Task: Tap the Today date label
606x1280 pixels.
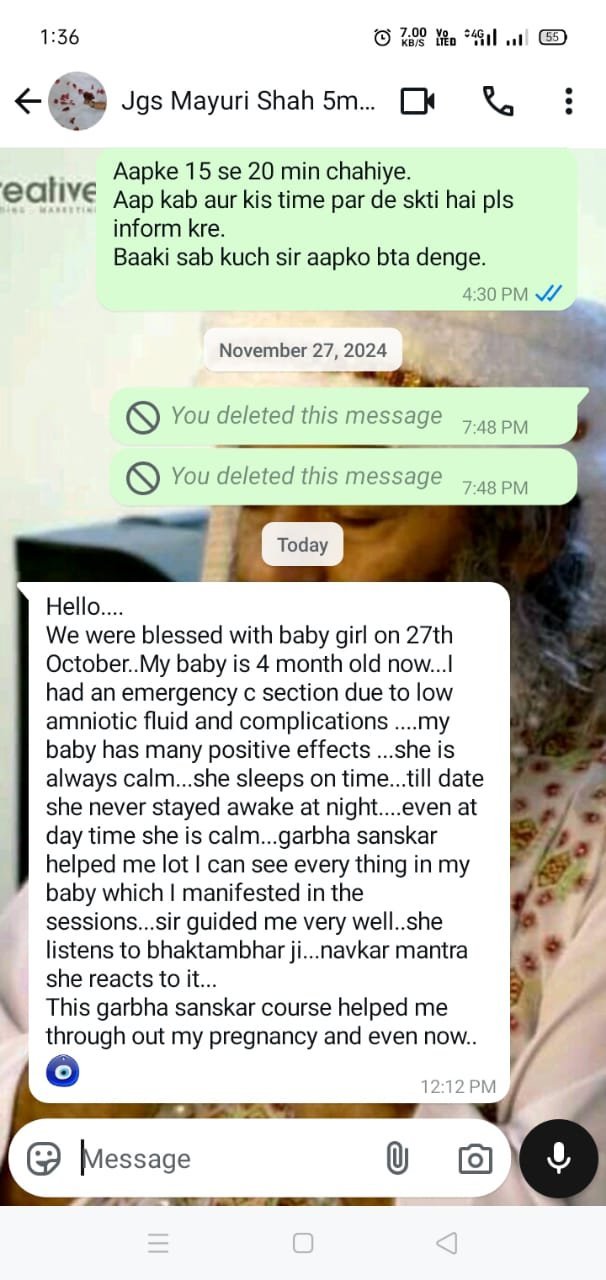Action: click(x=302, y=545)
